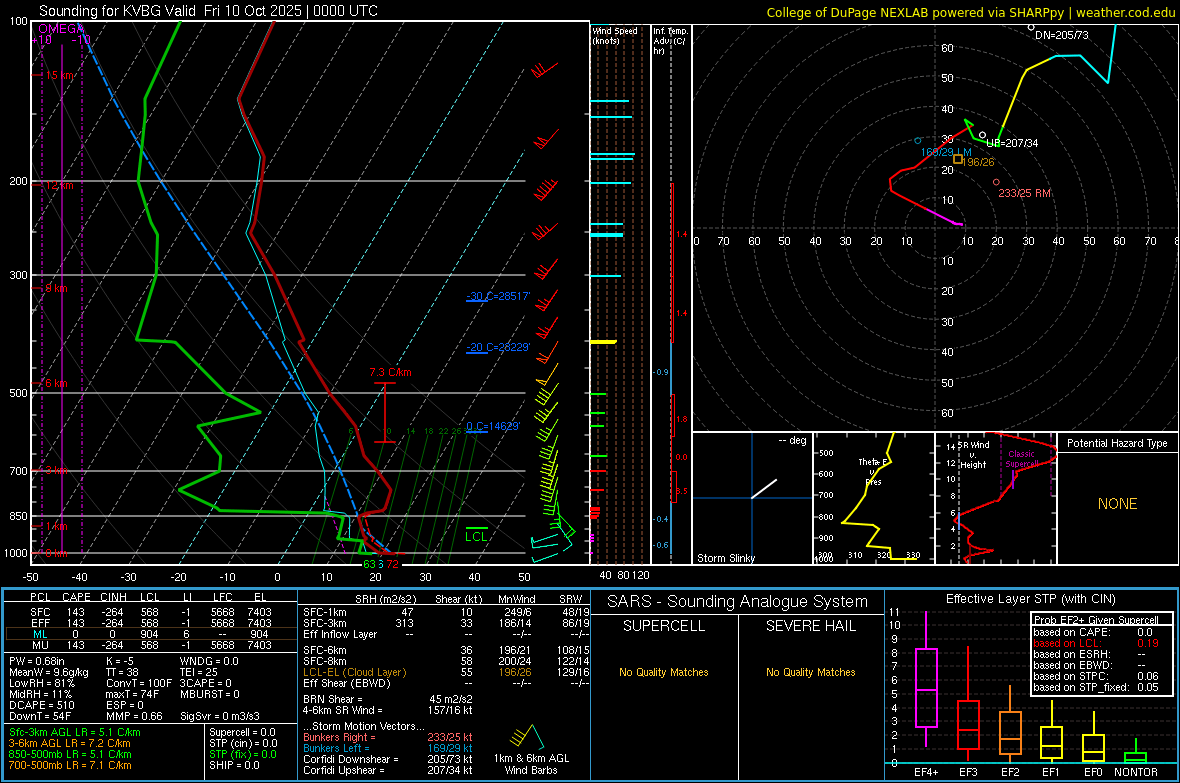The height and width of the screenshot is (783, 1180).
Task: Click the '169/29 LM' left mover label
Action: pos(946,152)
